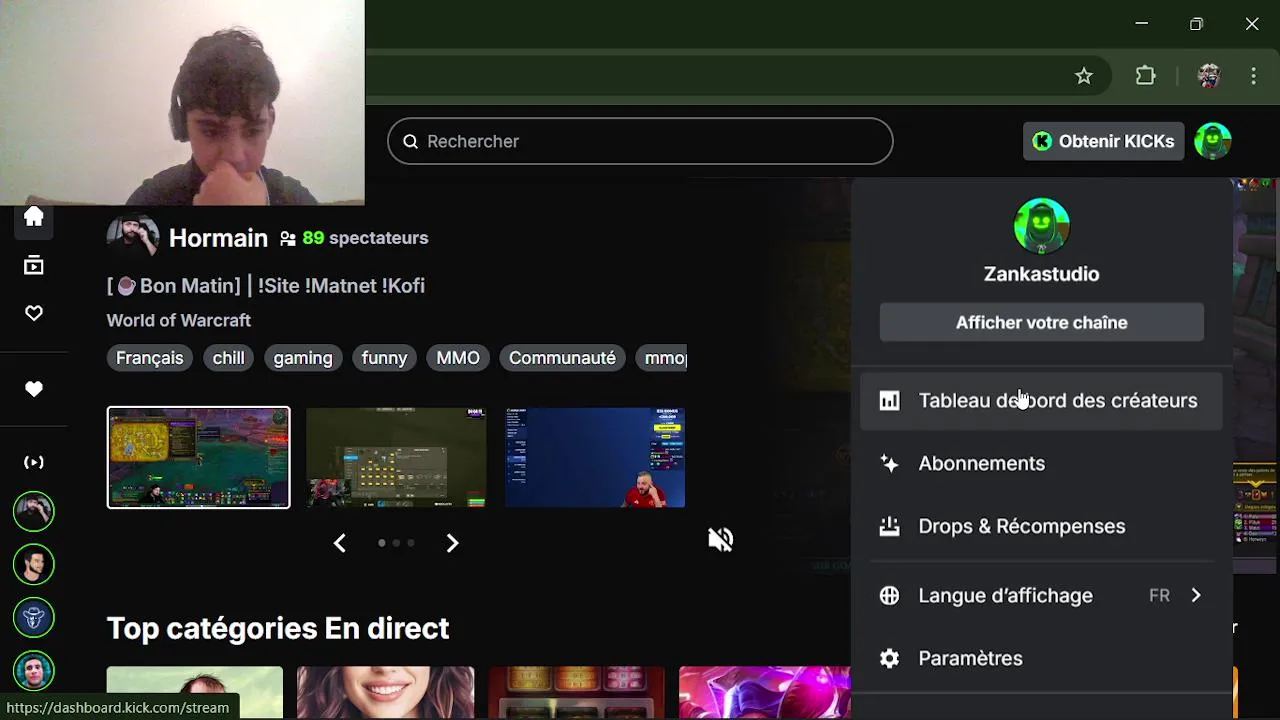Click the viewers count people icon
Viewport: 1280px width, 720px height.
[288, 238]
